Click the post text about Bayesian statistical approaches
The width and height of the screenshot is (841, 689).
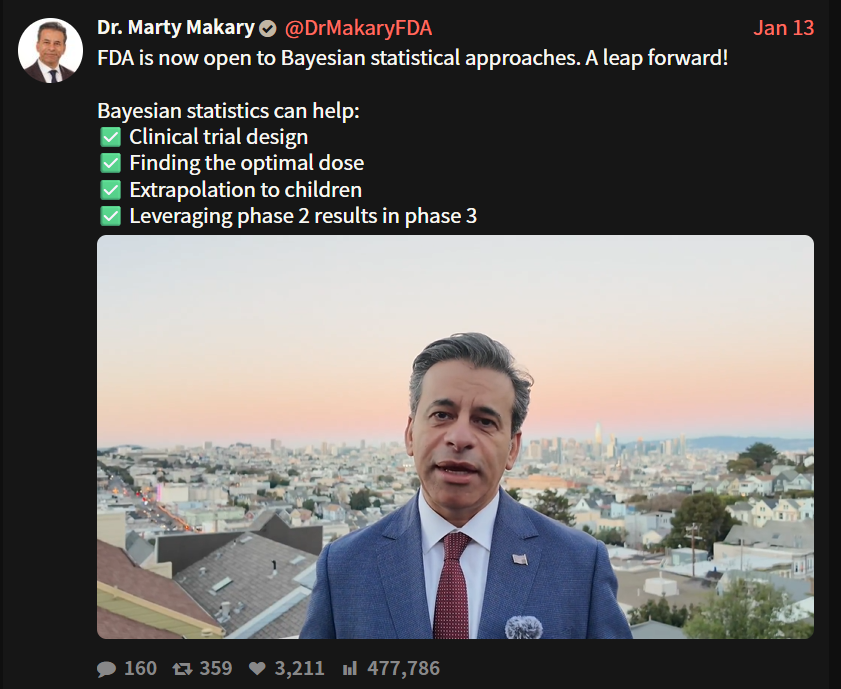412,57
